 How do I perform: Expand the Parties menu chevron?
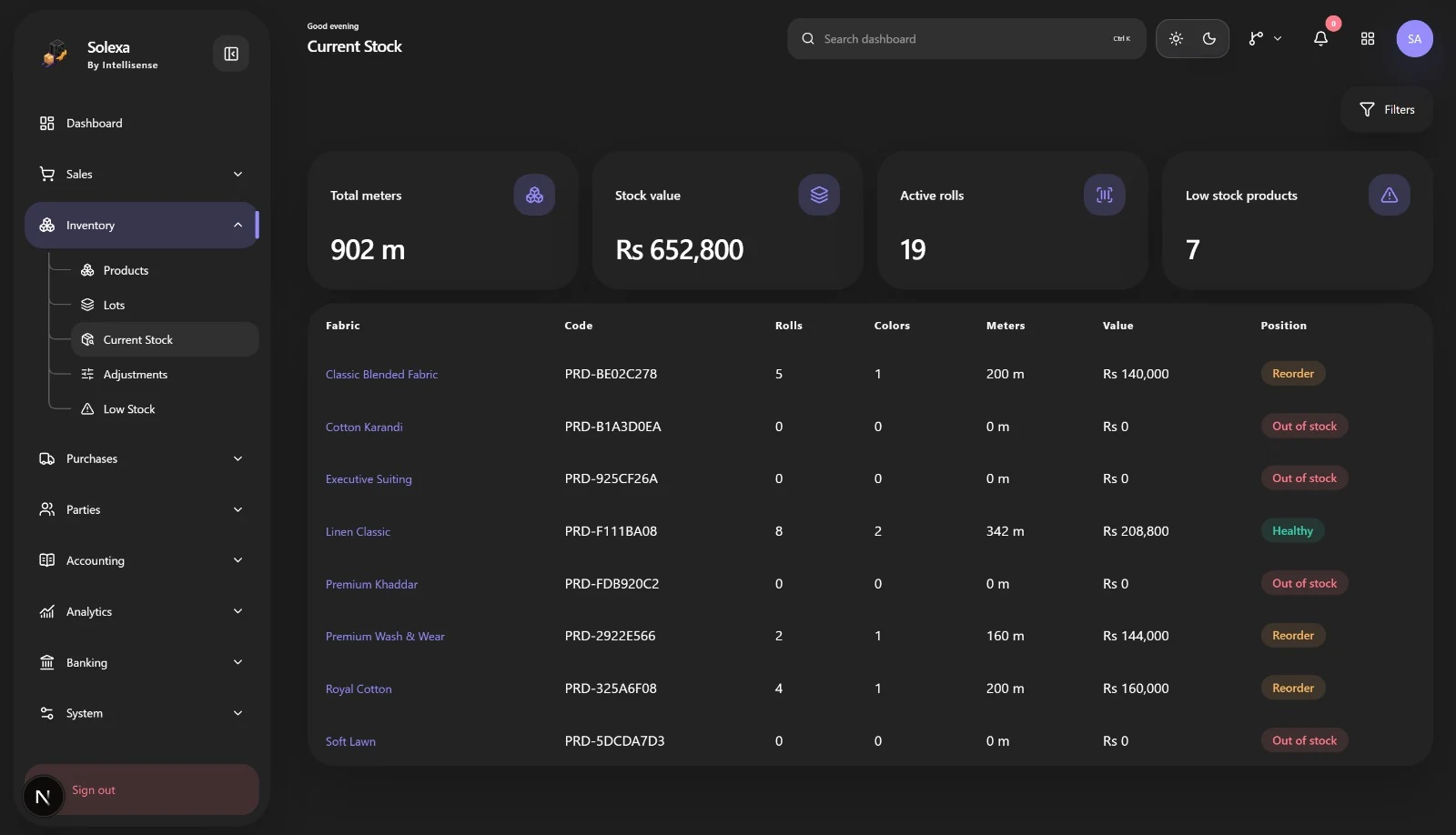(x=238, y=509)
